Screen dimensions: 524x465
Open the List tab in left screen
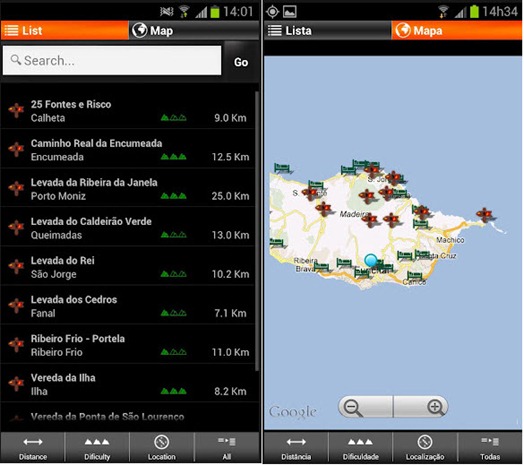[x=64, y=30]
